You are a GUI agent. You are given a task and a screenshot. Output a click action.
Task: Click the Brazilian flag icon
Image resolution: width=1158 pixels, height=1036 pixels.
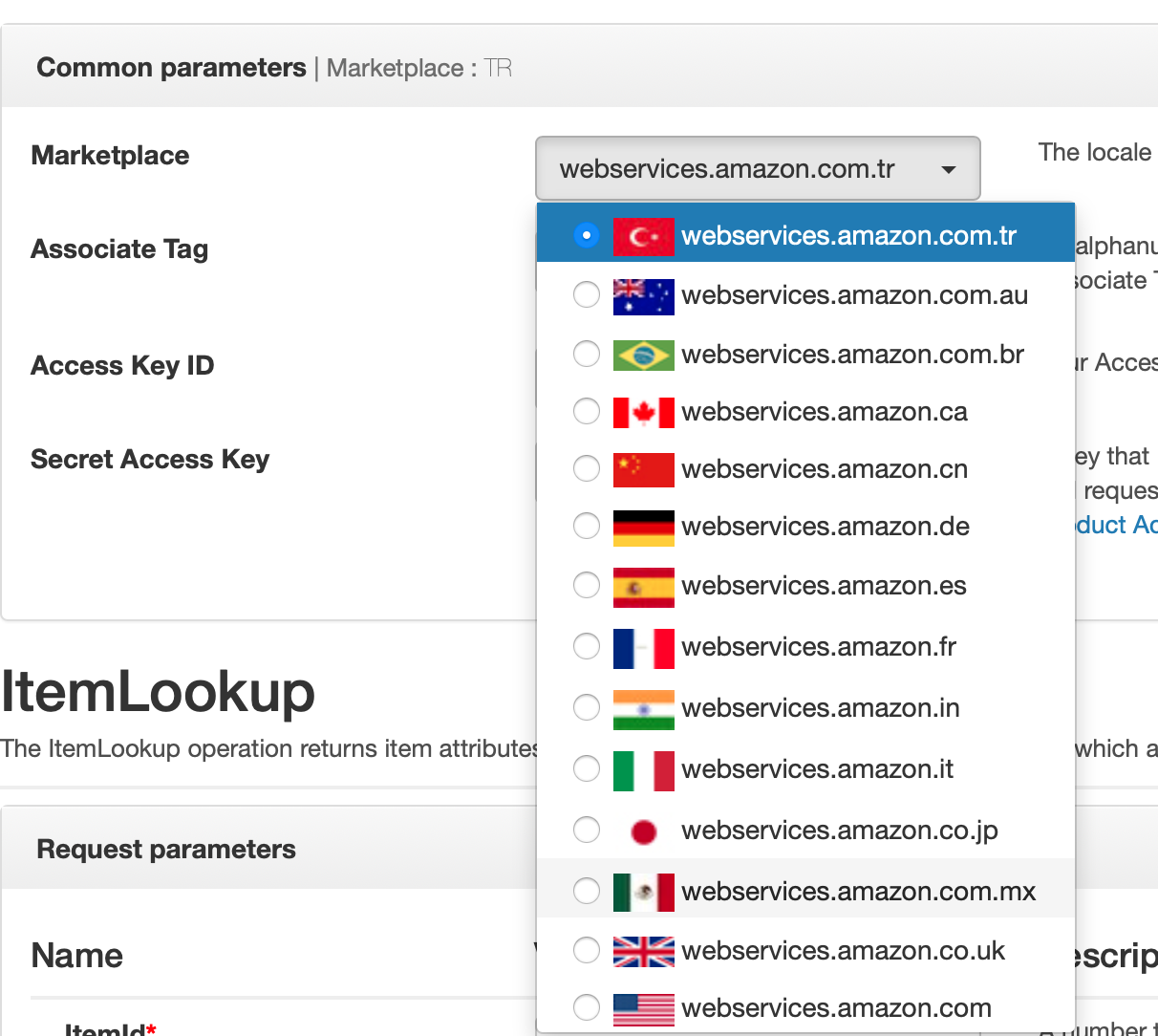coord(642,354)
